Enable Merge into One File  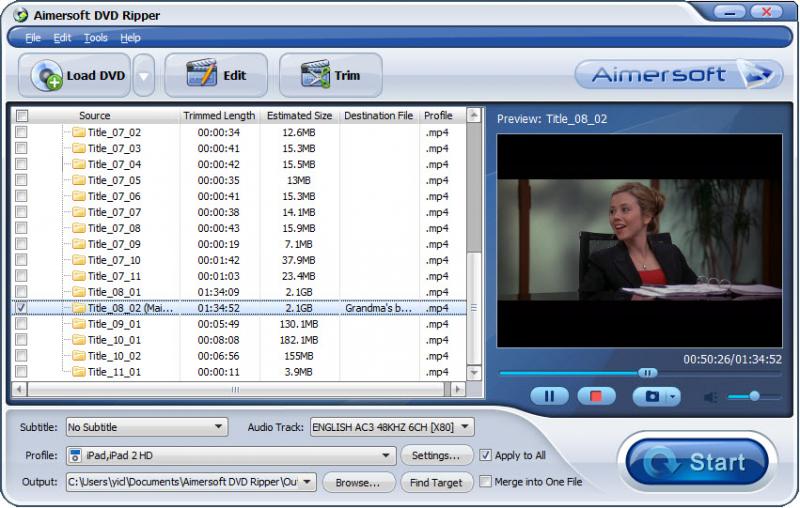(x=486, y=482)
